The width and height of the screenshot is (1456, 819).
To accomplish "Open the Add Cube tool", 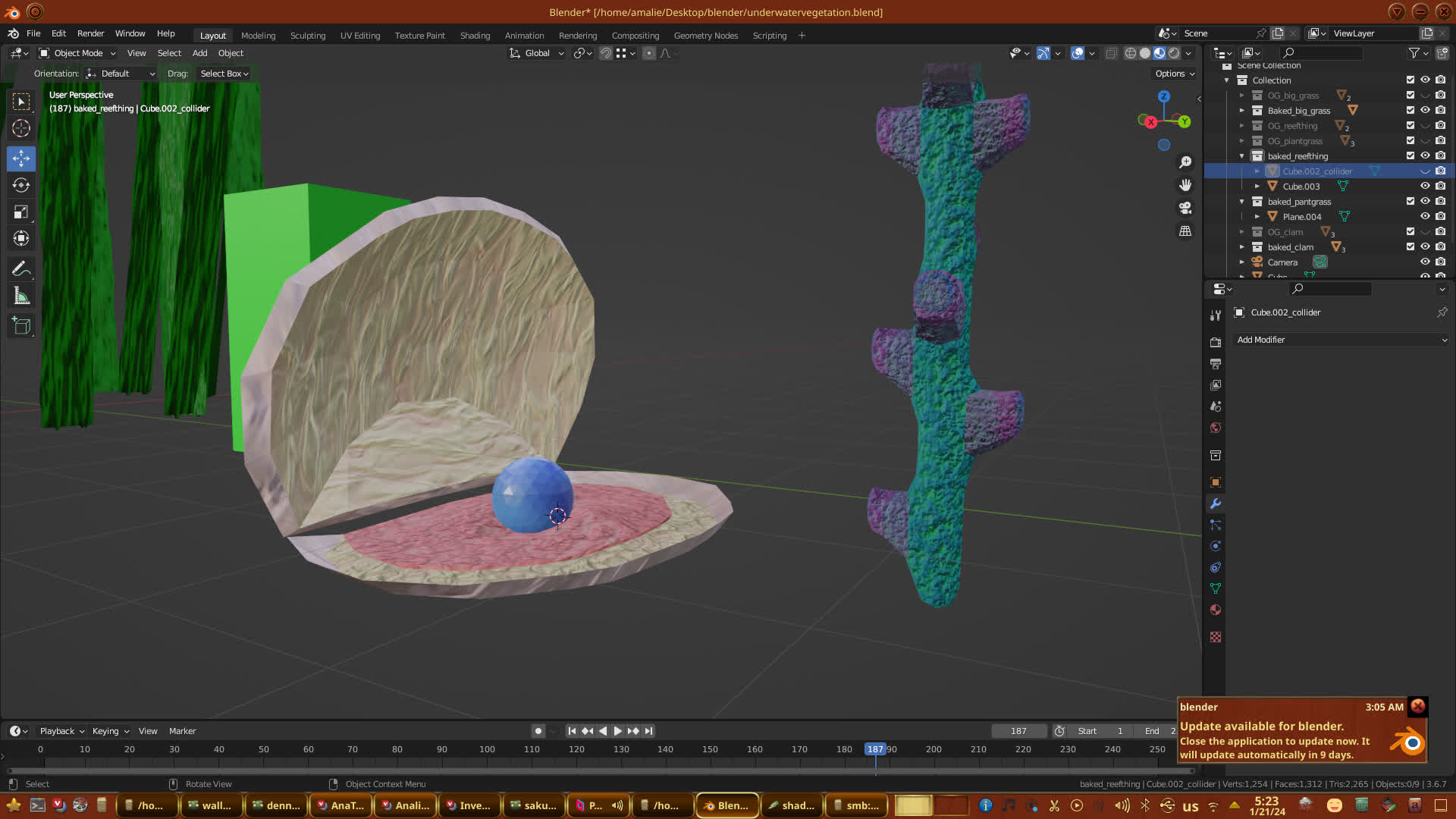I will pyautogui.click(x=20, y=326).
